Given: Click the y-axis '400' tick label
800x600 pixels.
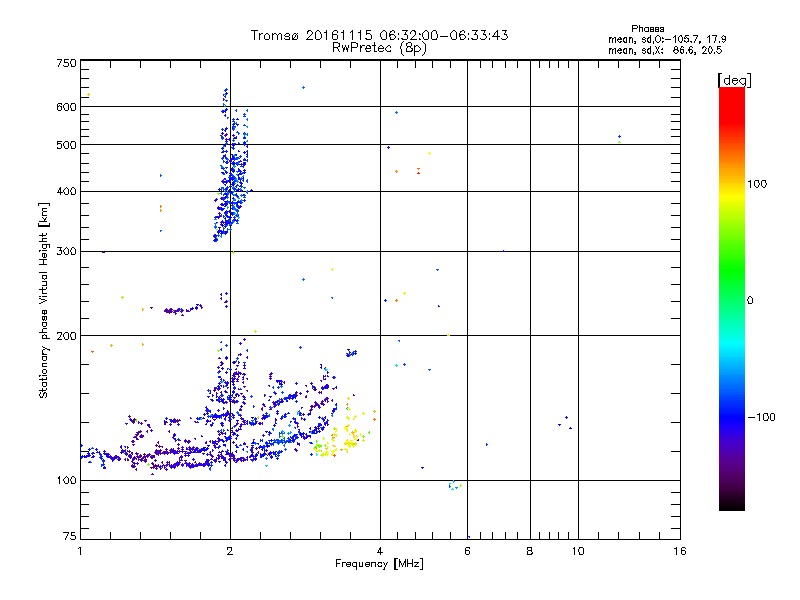Looking at the screenshot, I should 66,192.
